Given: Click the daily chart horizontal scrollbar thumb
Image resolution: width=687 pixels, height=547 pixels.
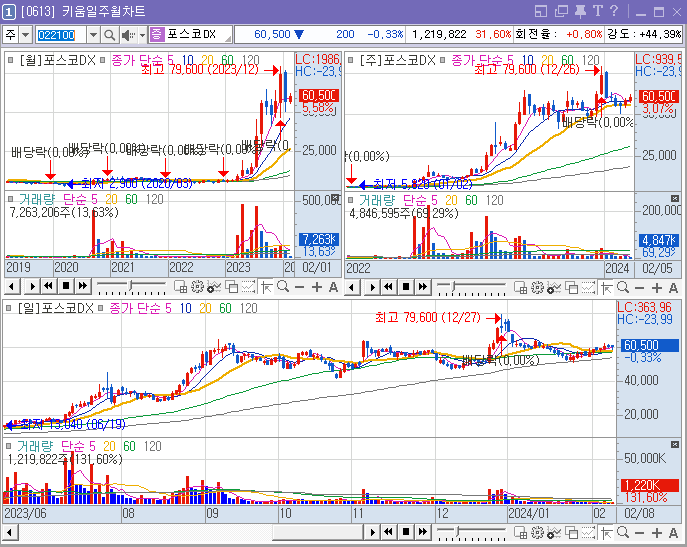Looking at the screenshot, I should [318, 533].
